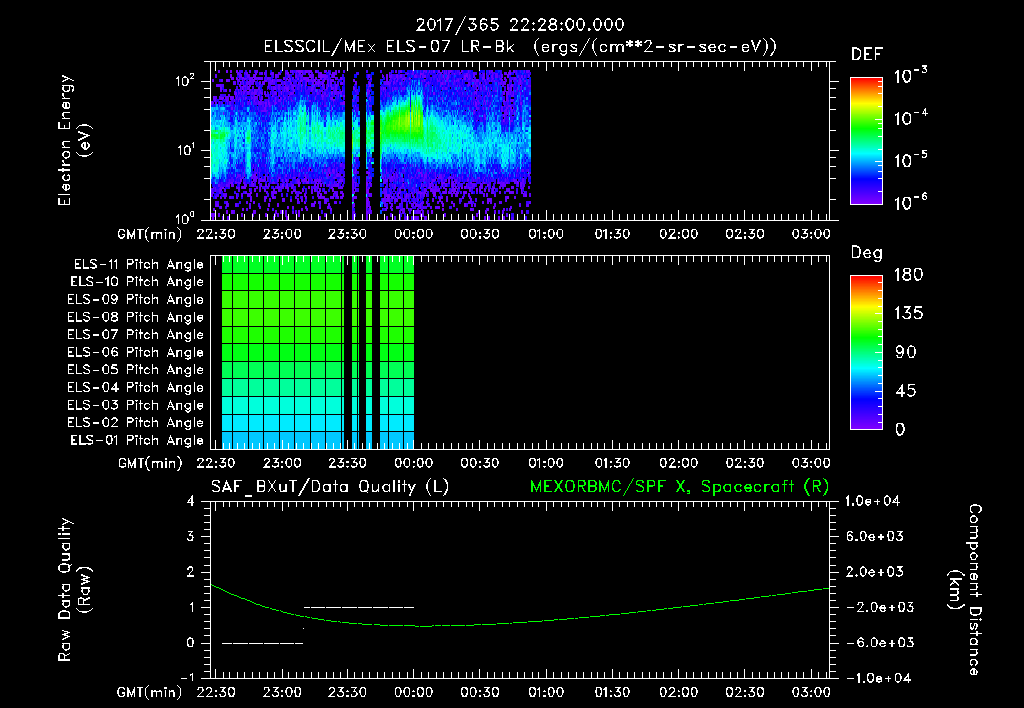Click the GMT(min) label under the pitch angle panel
The image size is (1024, 708).
coord(150,463)
